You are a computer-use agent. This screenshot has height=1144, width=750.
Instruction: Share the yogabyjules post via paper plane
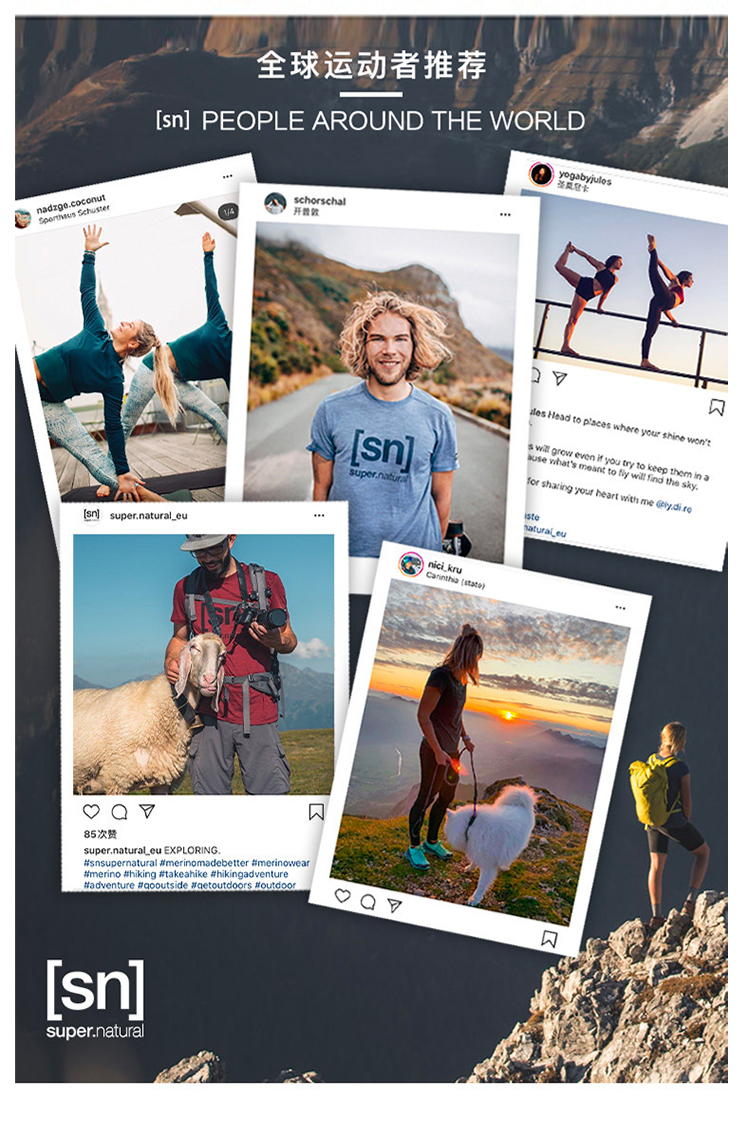[560, 378]
